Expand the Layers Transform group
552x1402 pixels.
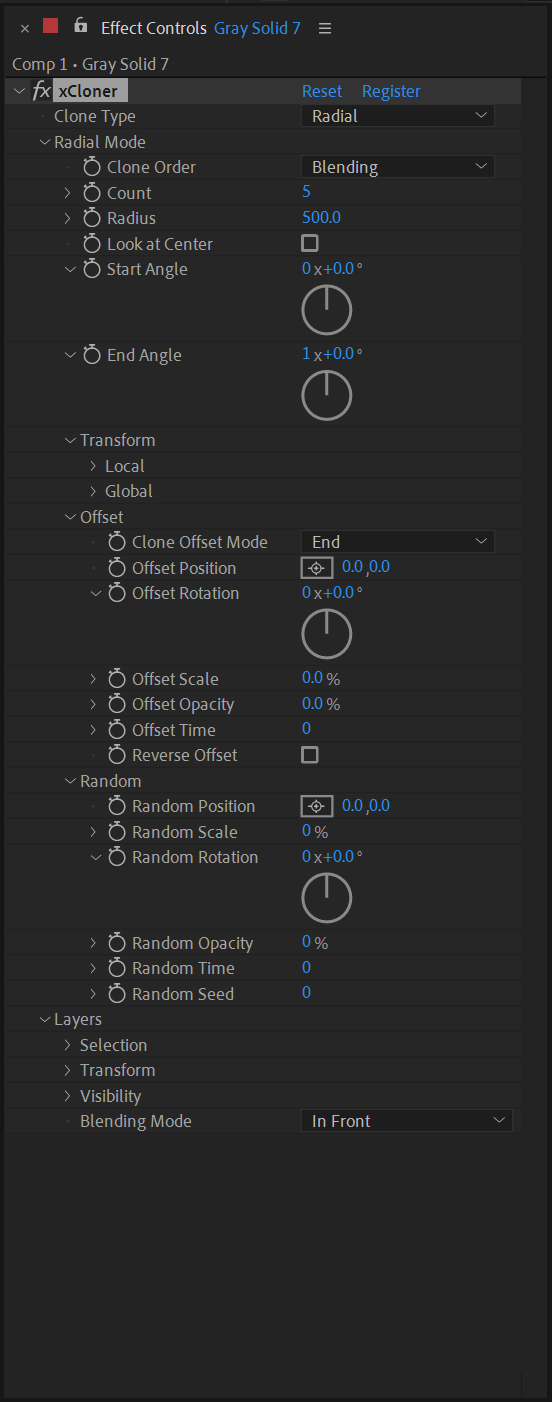(68, 1070)
